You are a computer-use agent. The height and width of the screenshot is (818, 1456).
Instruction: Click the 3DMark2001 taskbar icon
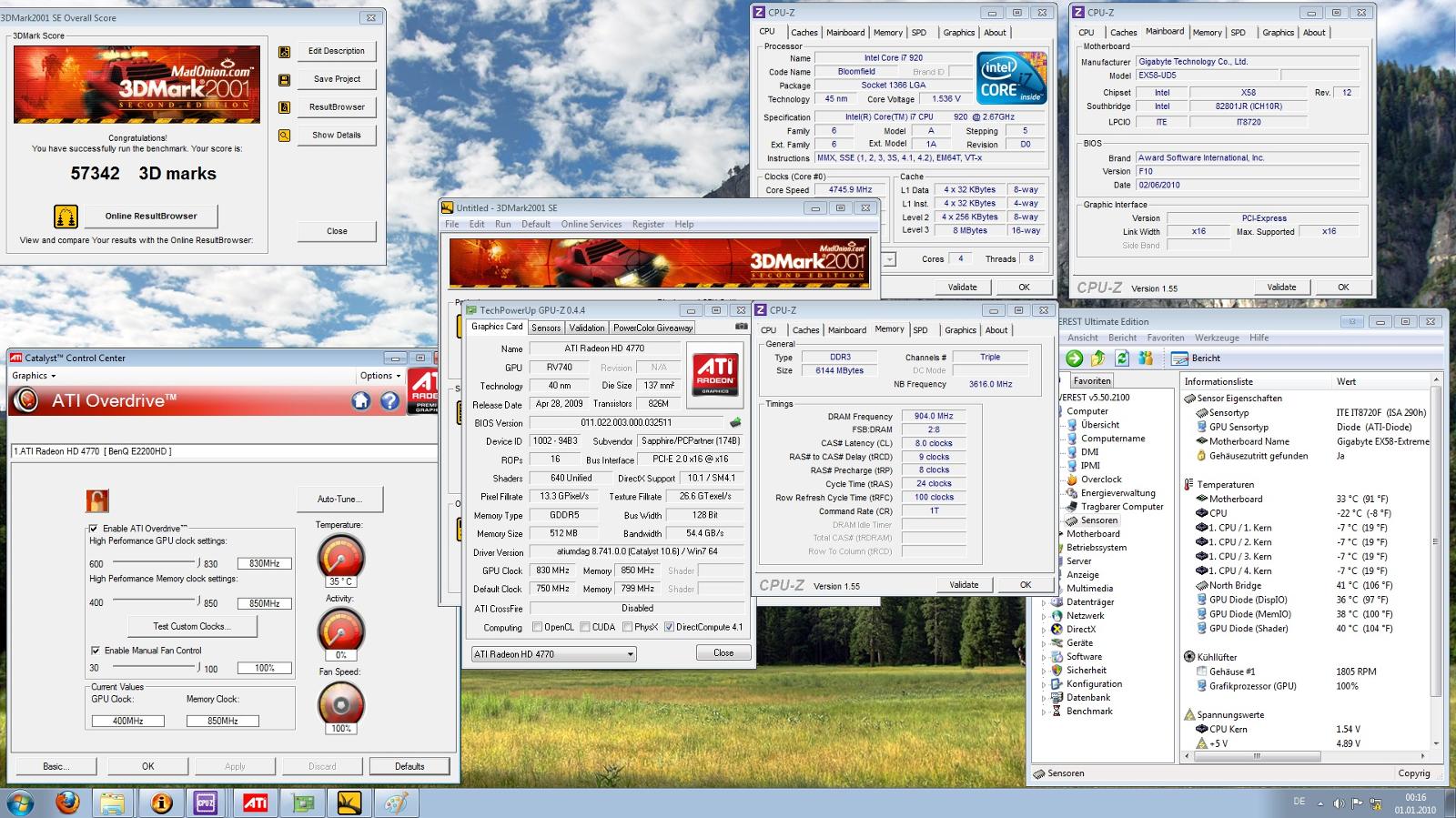[349, 803]
